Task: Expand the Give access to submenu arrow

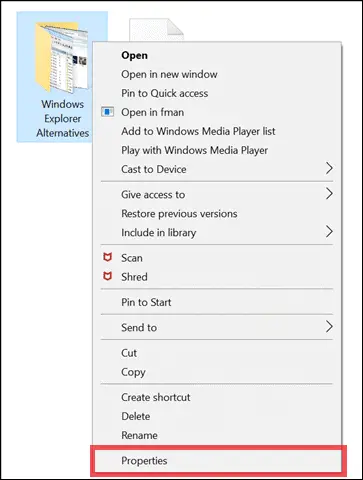Action: click(329, 194)
